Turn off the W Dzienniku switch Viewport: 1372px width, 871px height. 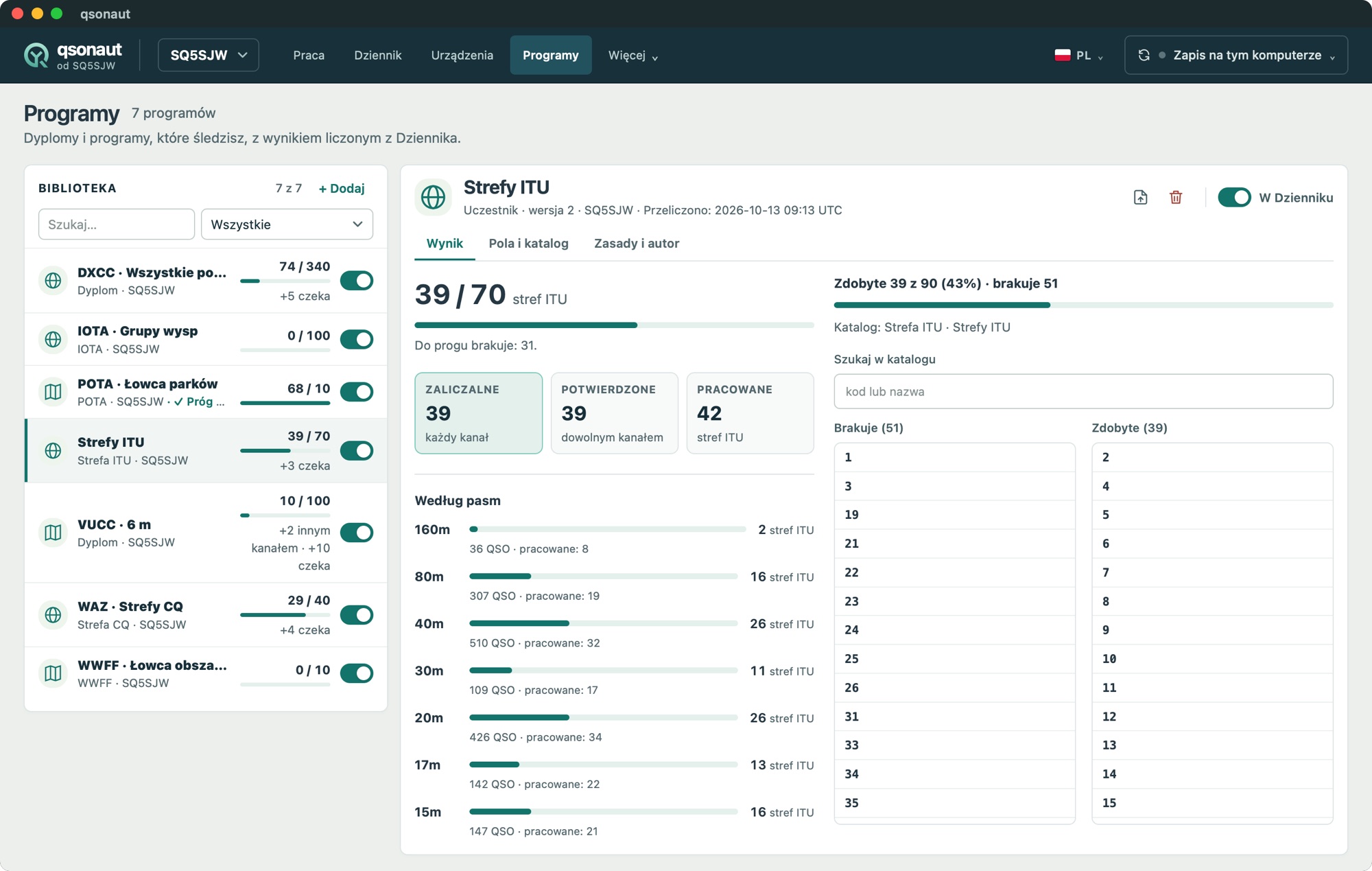1234,198
